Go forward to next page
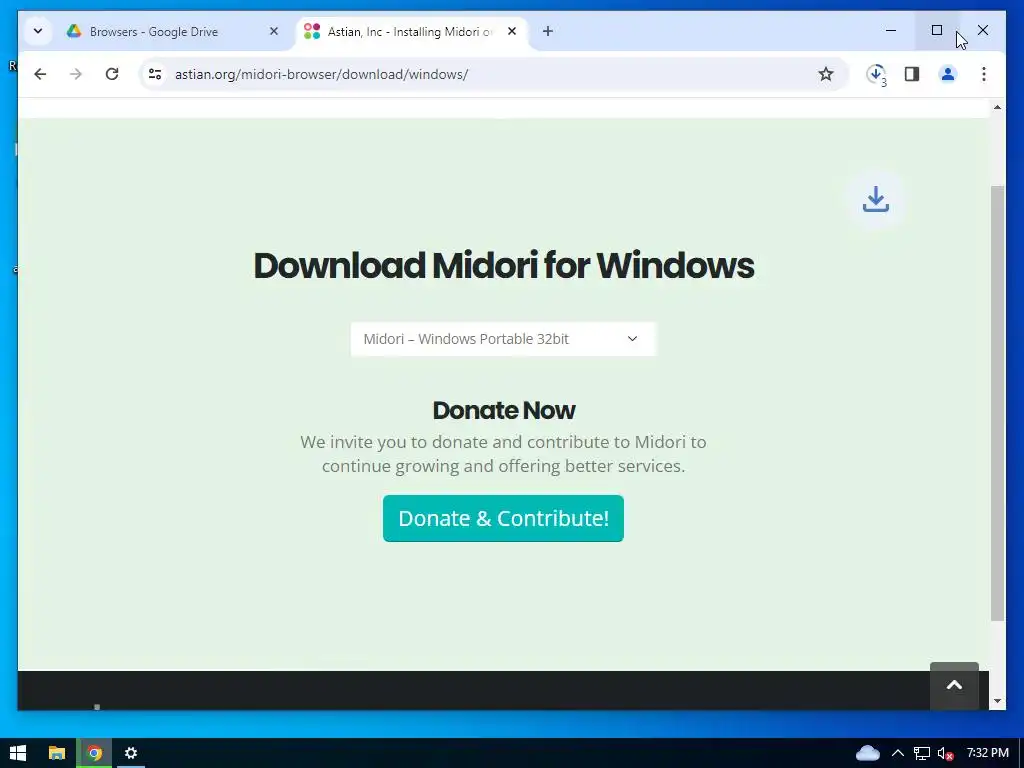 (76, 74)
